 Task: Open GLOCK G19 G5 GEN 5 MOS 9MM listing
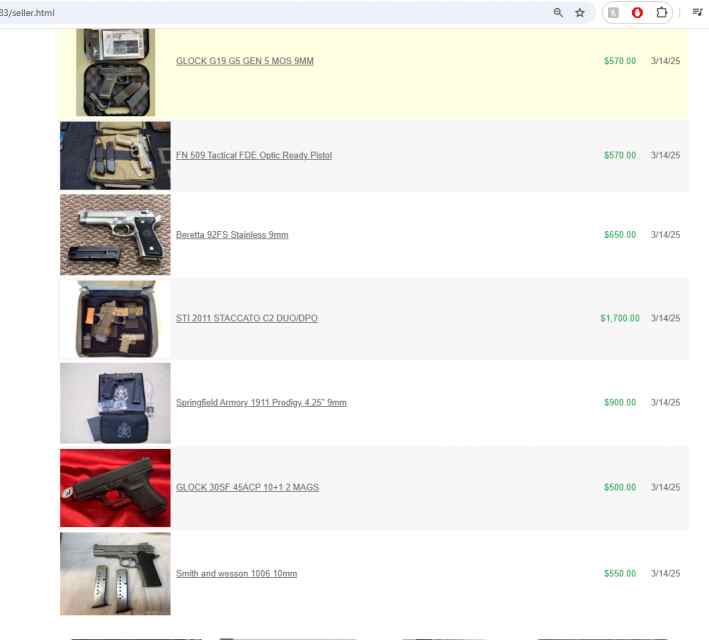coord(245,61)
